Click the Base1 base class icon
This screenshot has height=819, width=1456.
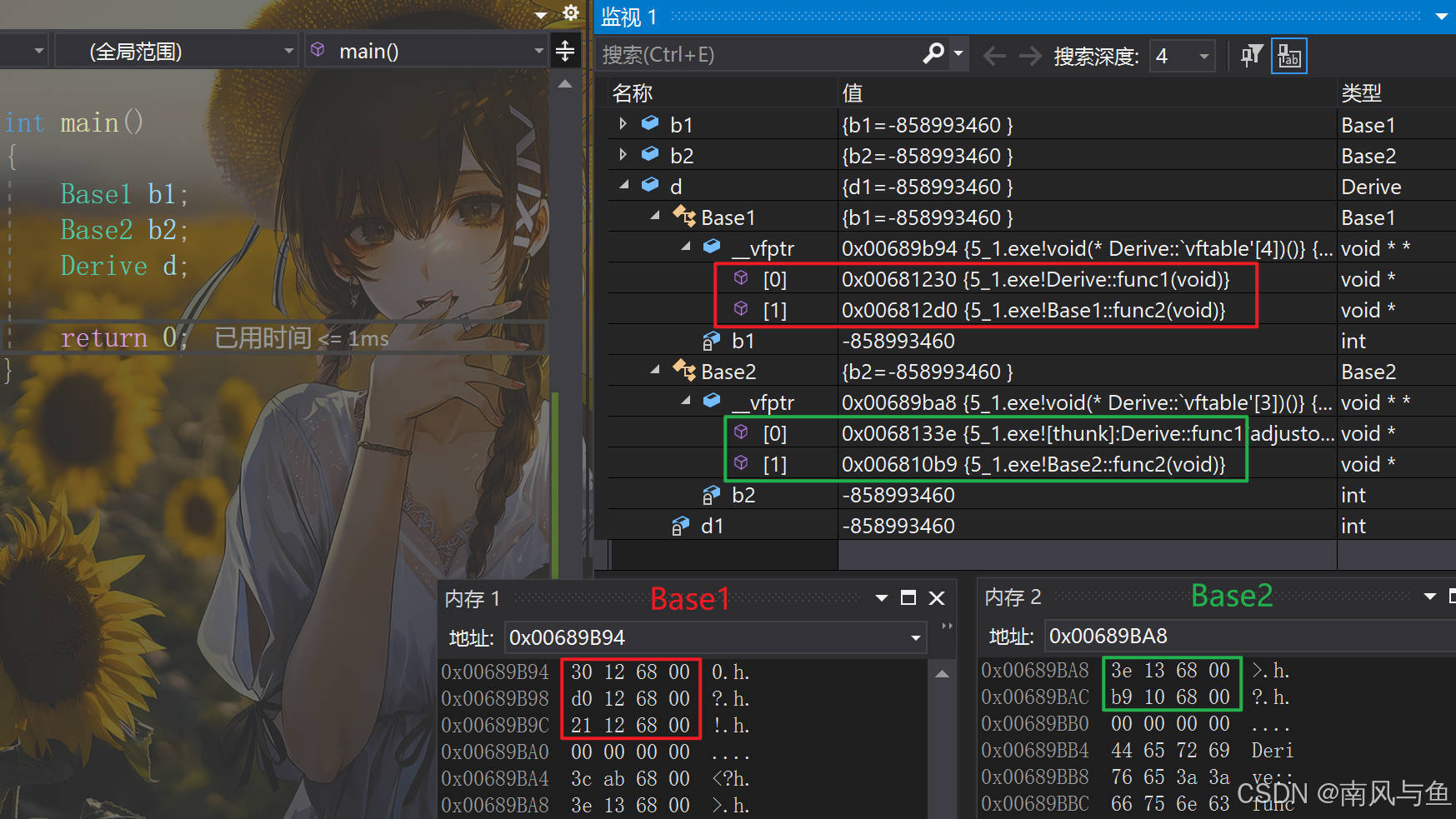coord(684,217)
